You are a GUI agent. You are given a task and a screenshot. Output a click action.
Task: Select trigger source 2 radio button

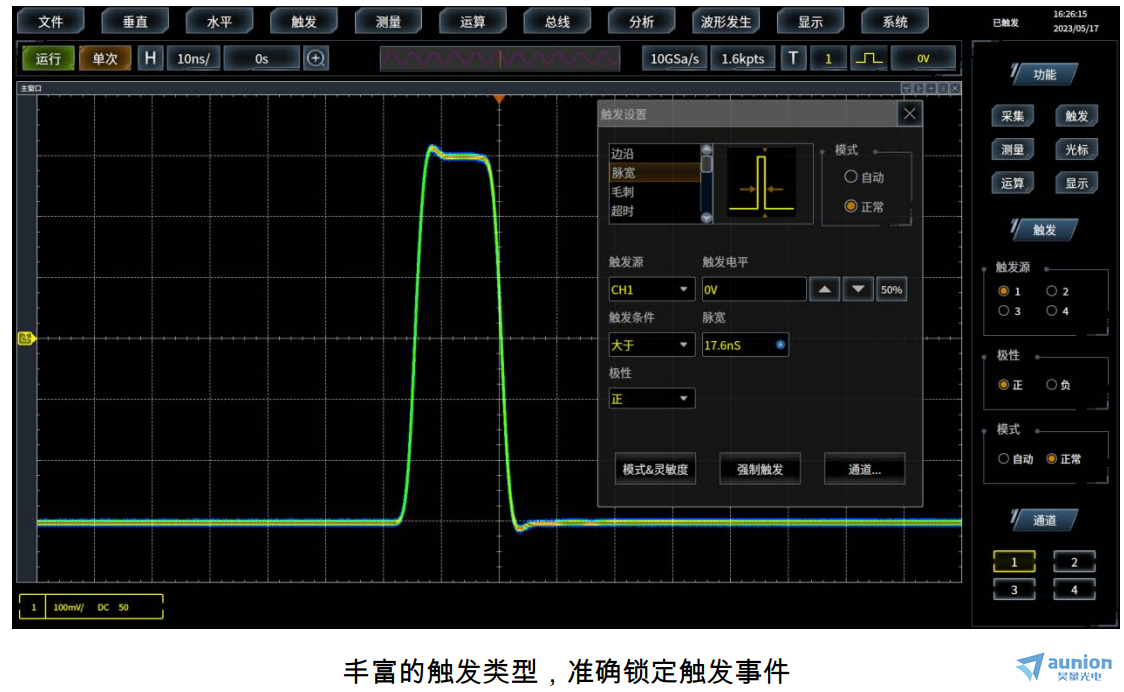coord(1051,292)
